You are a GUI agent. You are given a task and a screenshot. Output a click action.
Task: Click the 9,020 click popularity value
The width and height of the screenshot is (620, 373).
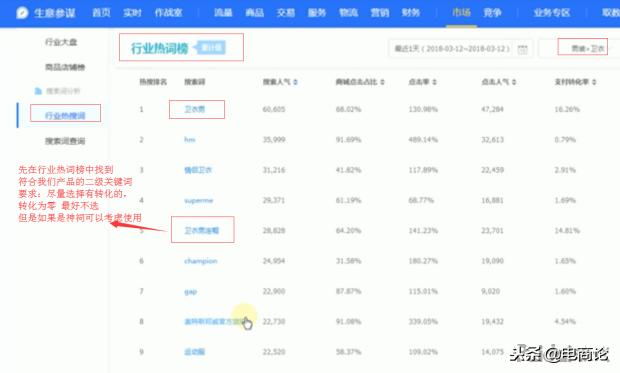pos(490,292)
